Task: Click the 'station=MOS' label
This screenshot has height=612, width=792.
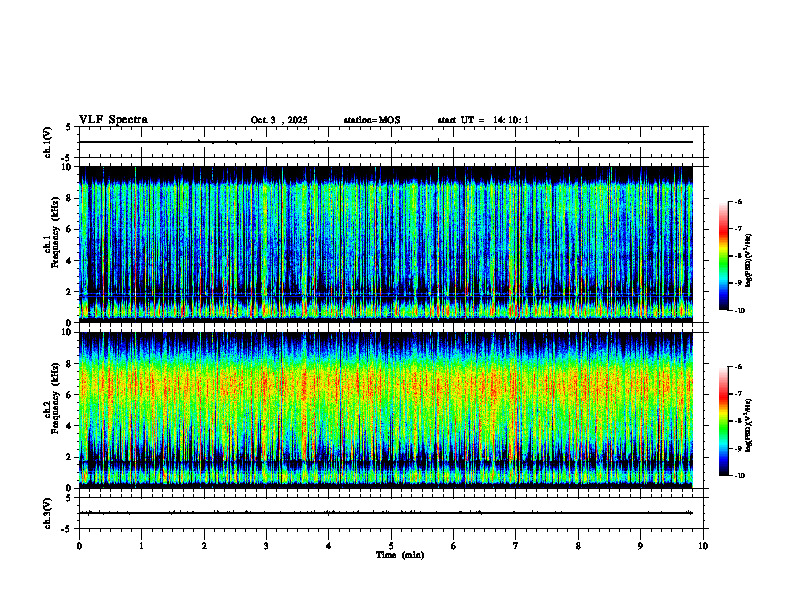Action: (x=372, y=120)
